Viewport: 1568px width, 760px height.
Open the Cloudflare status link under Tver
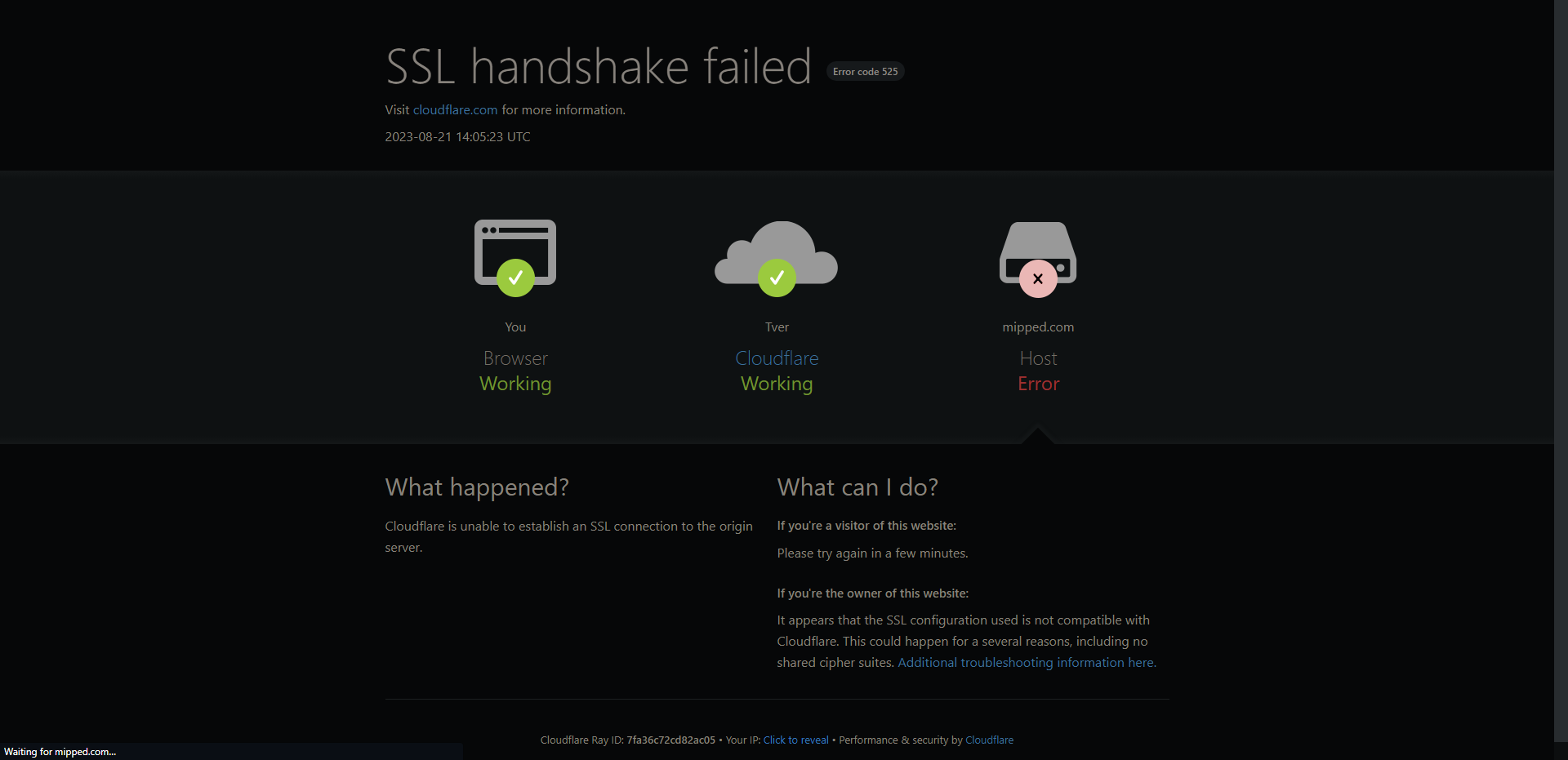point(777,358)
